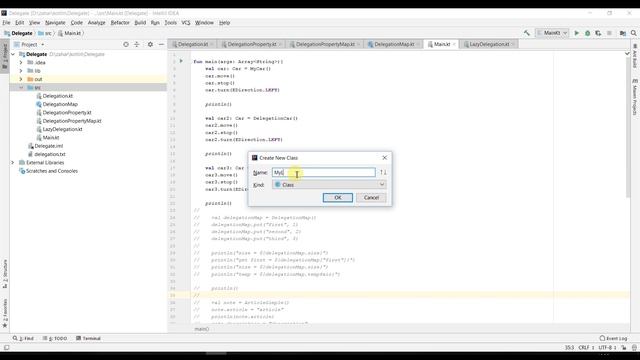Open Project Structure icon in toolbar
The height and width of the screenshot is (360, 640).
click(x=623, y=33)
